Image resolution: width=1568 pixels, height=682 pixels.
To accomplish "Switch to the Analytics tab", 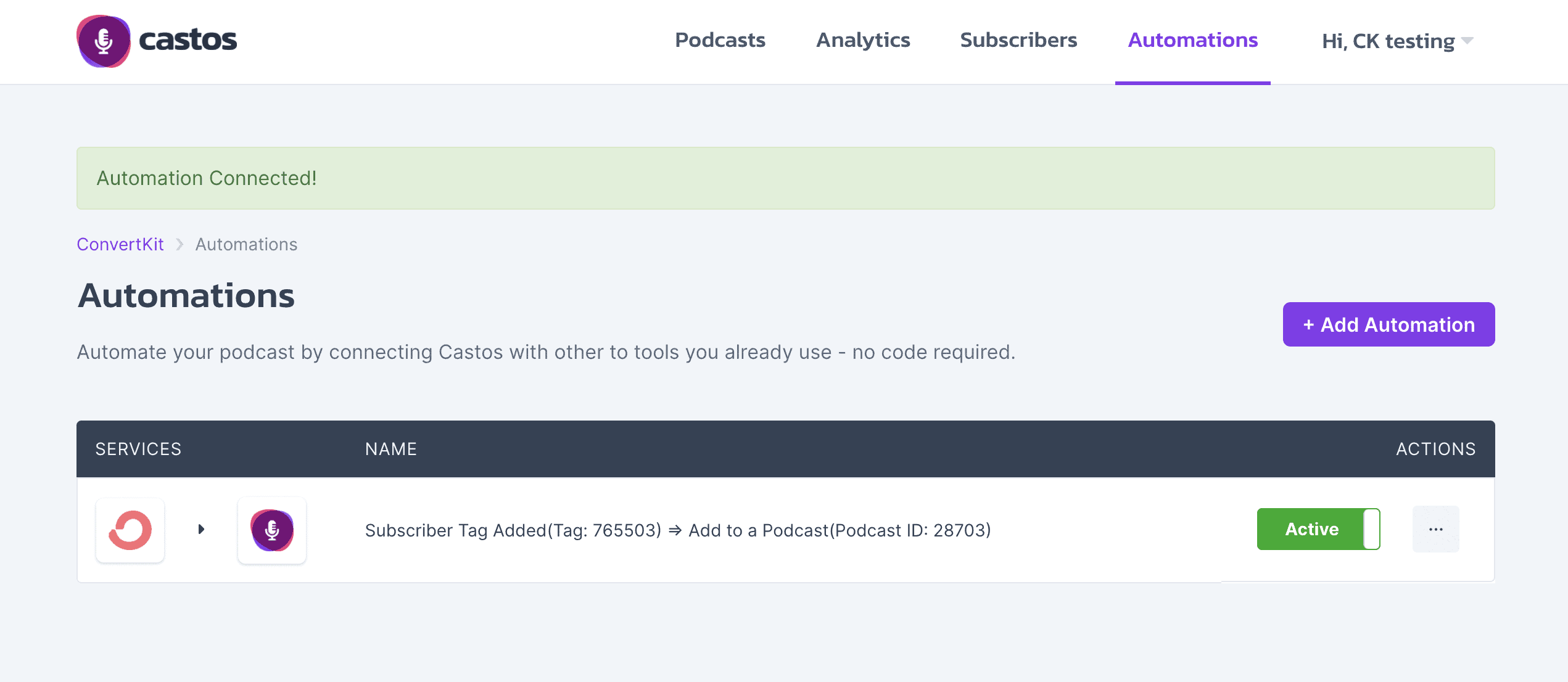I will pos(863,40).
